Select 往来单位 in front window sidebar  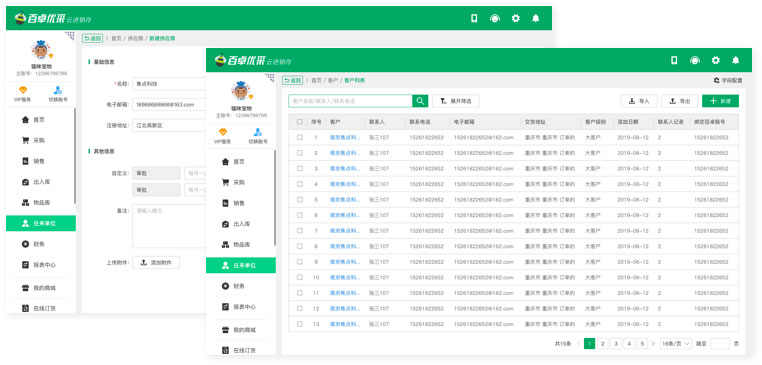point(241,265)
